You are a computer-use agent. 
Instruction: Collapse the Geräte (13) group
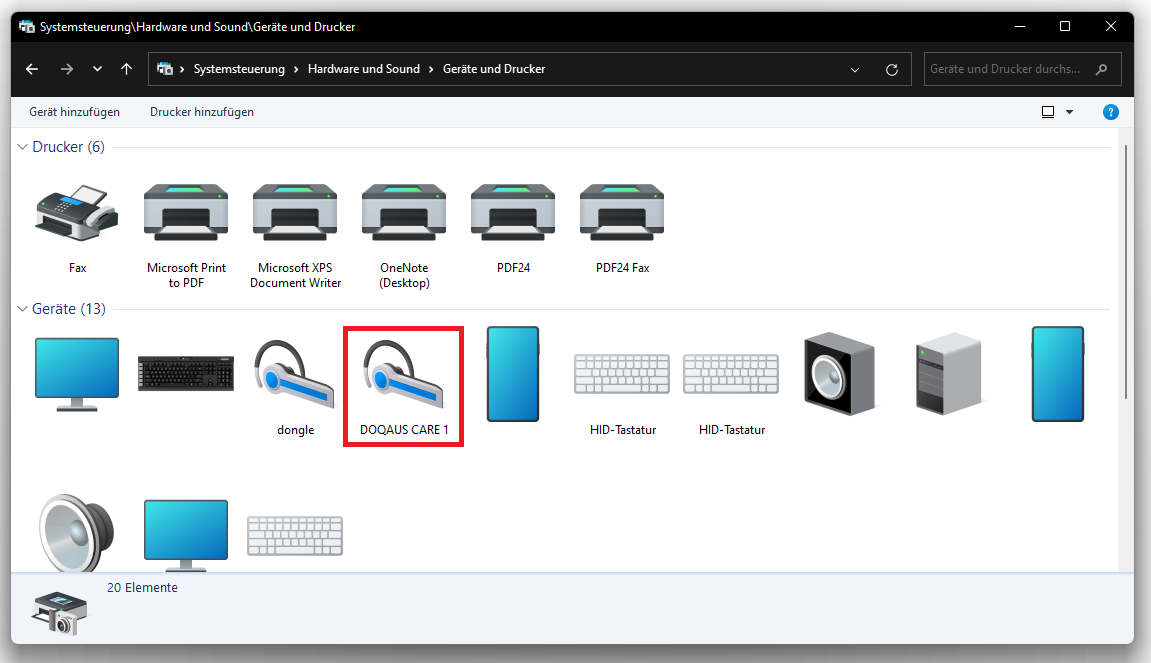click(x=23, y=310)
